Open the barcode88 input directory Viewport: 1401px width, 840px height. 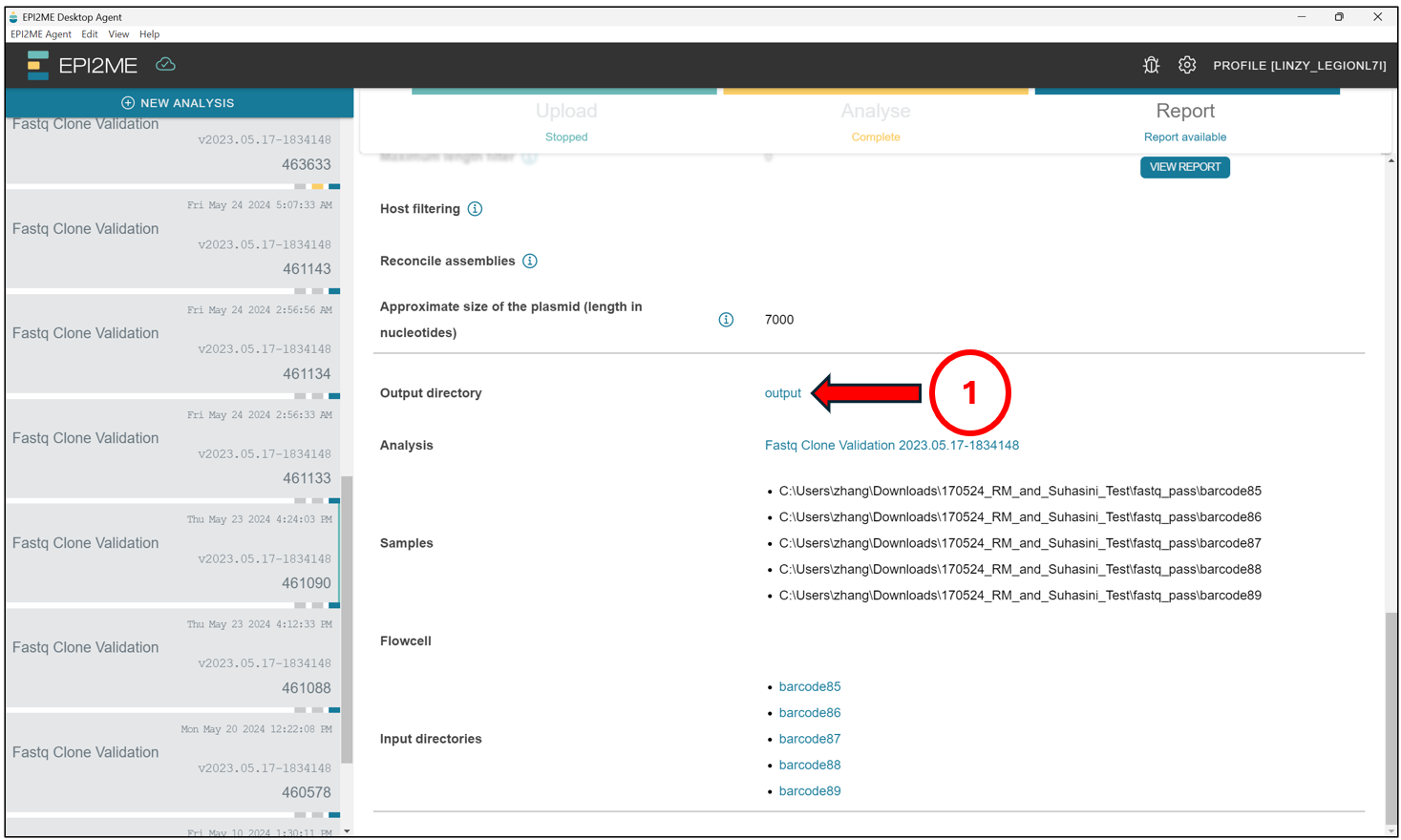point(810,765)
